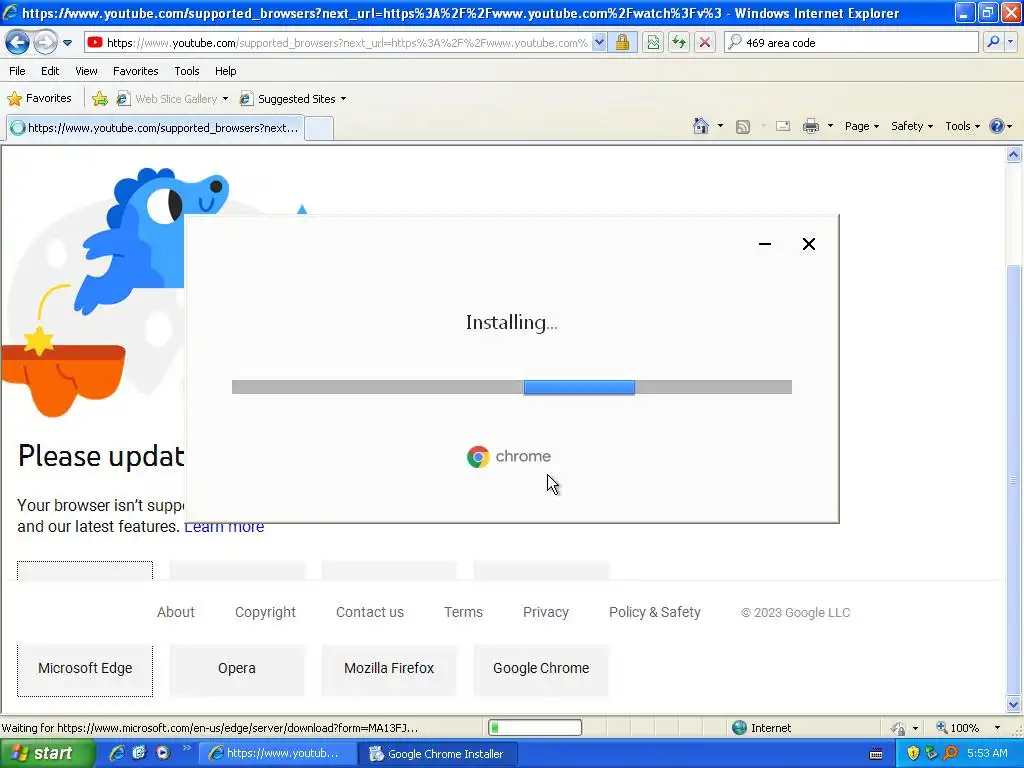Open the Safety command bar menu
The width and height of the screenshot is (1024, 768).
(912, 126)
